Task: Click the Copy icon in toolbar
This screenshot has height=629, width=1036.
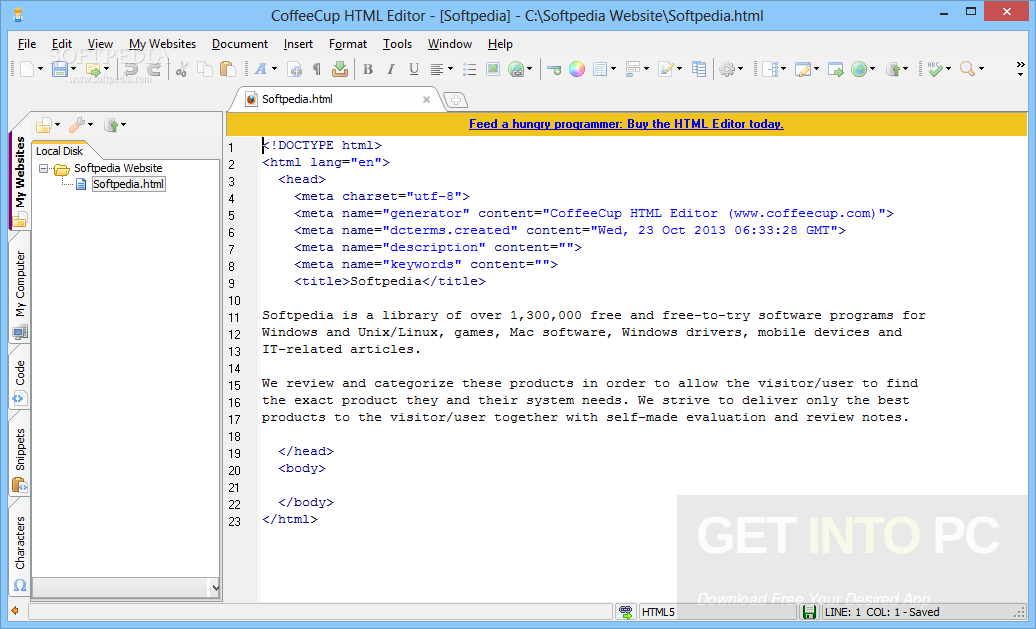Action: pos(205,69)
